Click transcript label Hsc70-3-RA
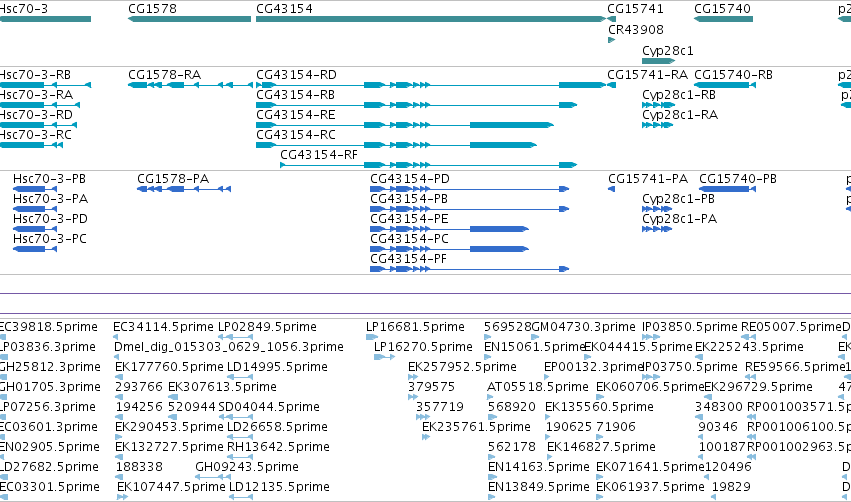The height and width of the screenshot is (502, 851). coord(36,95)
